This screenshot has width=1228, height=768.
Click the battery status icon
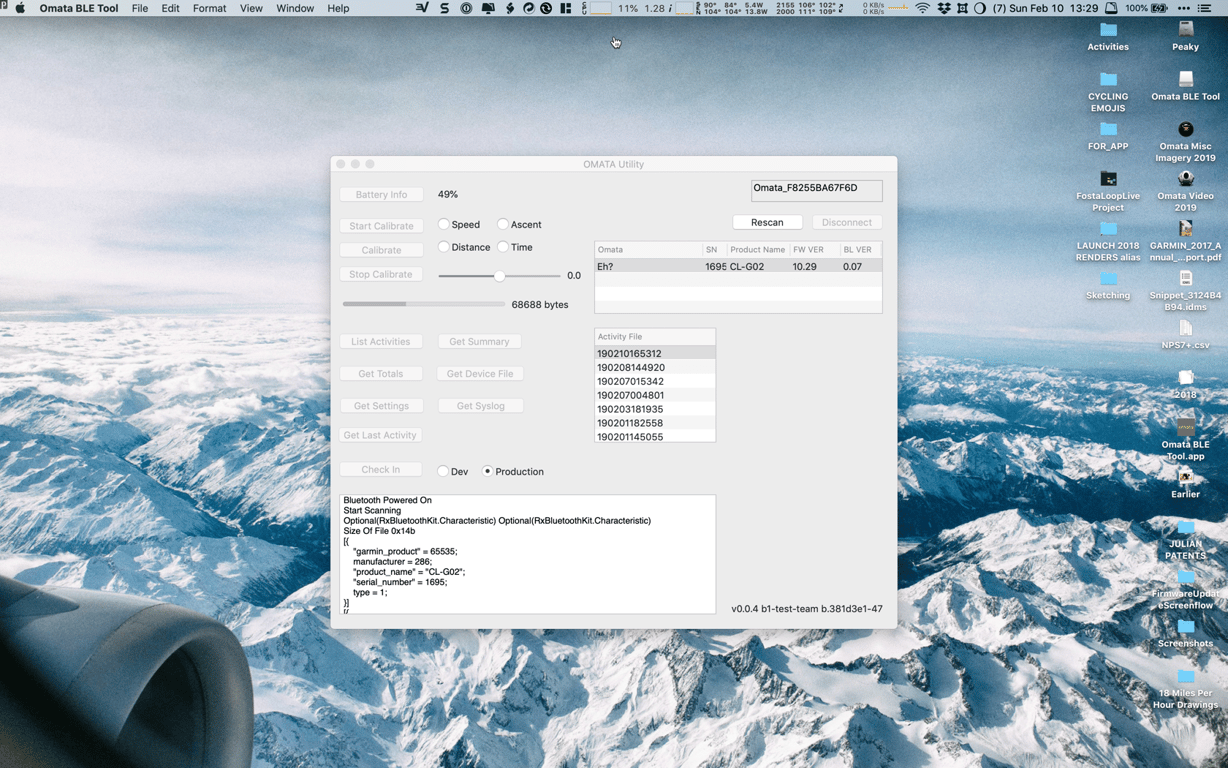click(x=1159, y=8)
